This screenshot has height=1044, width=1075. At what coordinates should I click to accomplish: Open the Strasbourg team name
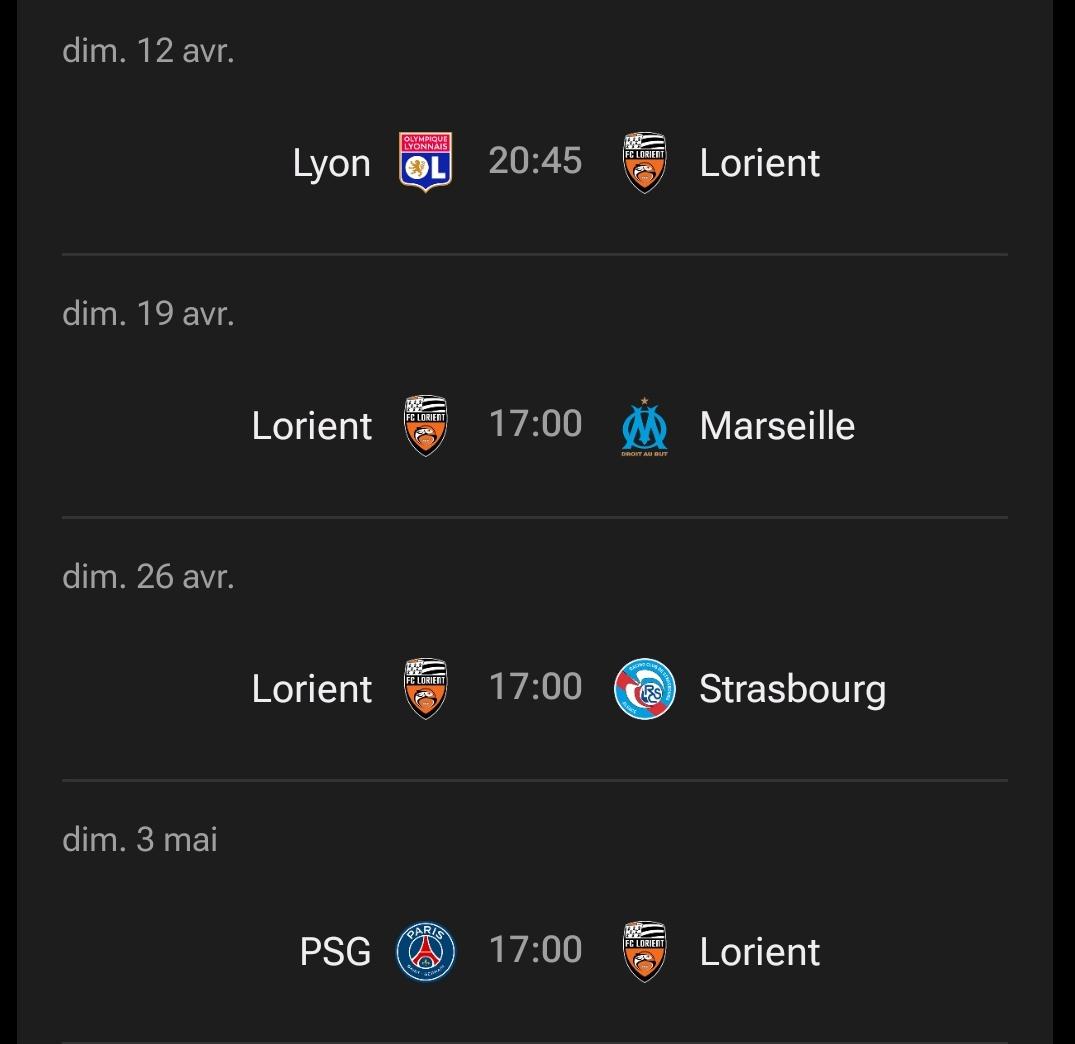click(x=792, y=689)
